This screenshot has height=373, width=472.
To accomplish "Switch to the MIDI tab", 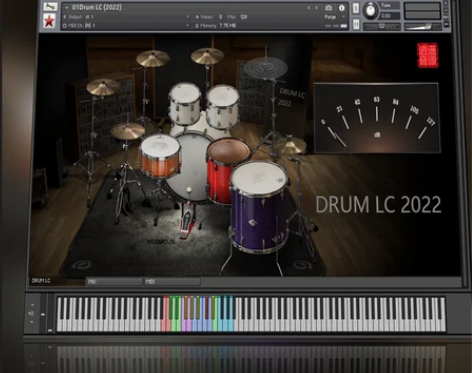I will pyautogui.click(x=172, y=282).
